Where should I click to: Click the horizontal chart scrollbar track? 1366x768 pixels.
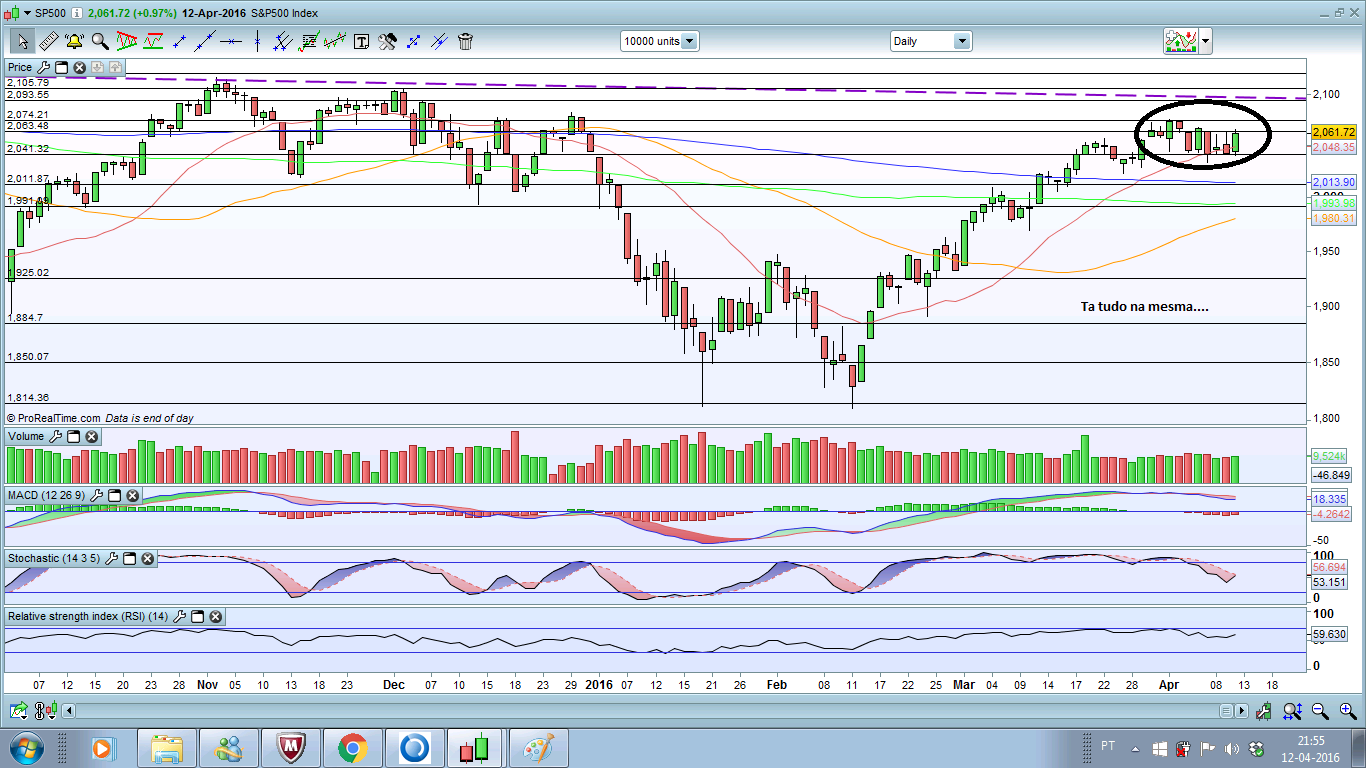coord(640,711)
